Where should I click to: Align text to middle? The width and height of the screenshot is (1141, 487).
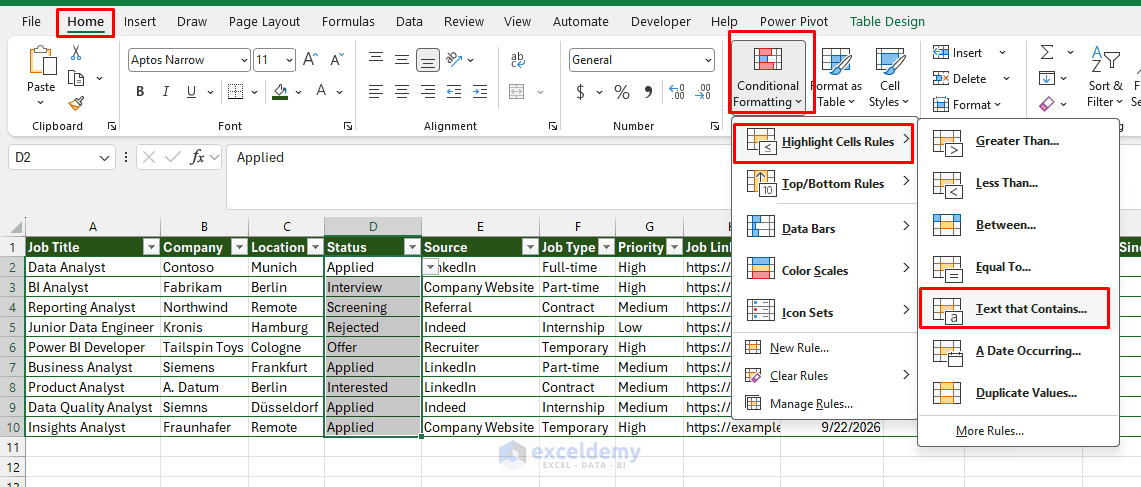(402, 59)
